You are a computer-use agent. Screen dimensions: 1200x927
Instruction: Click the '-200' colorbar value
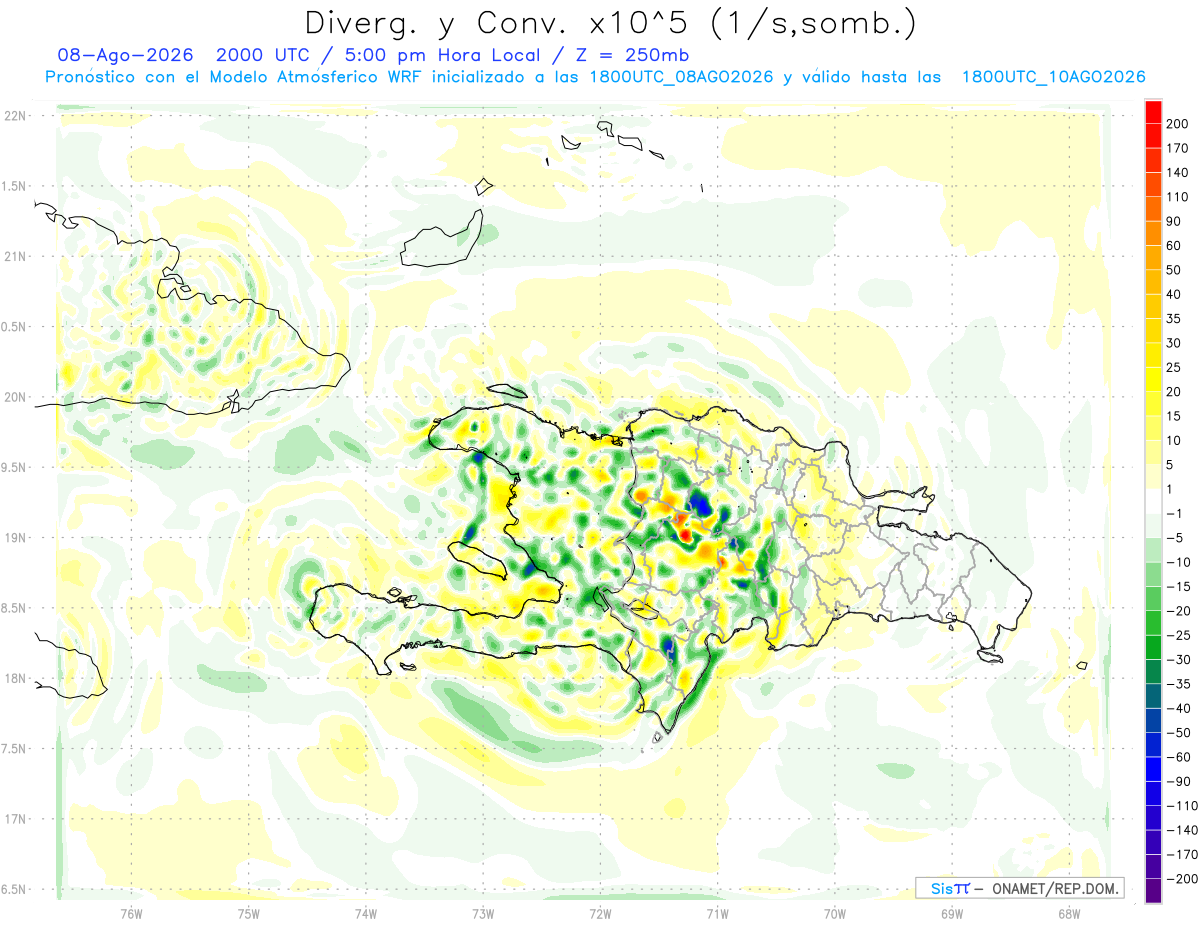point(1180,879)
